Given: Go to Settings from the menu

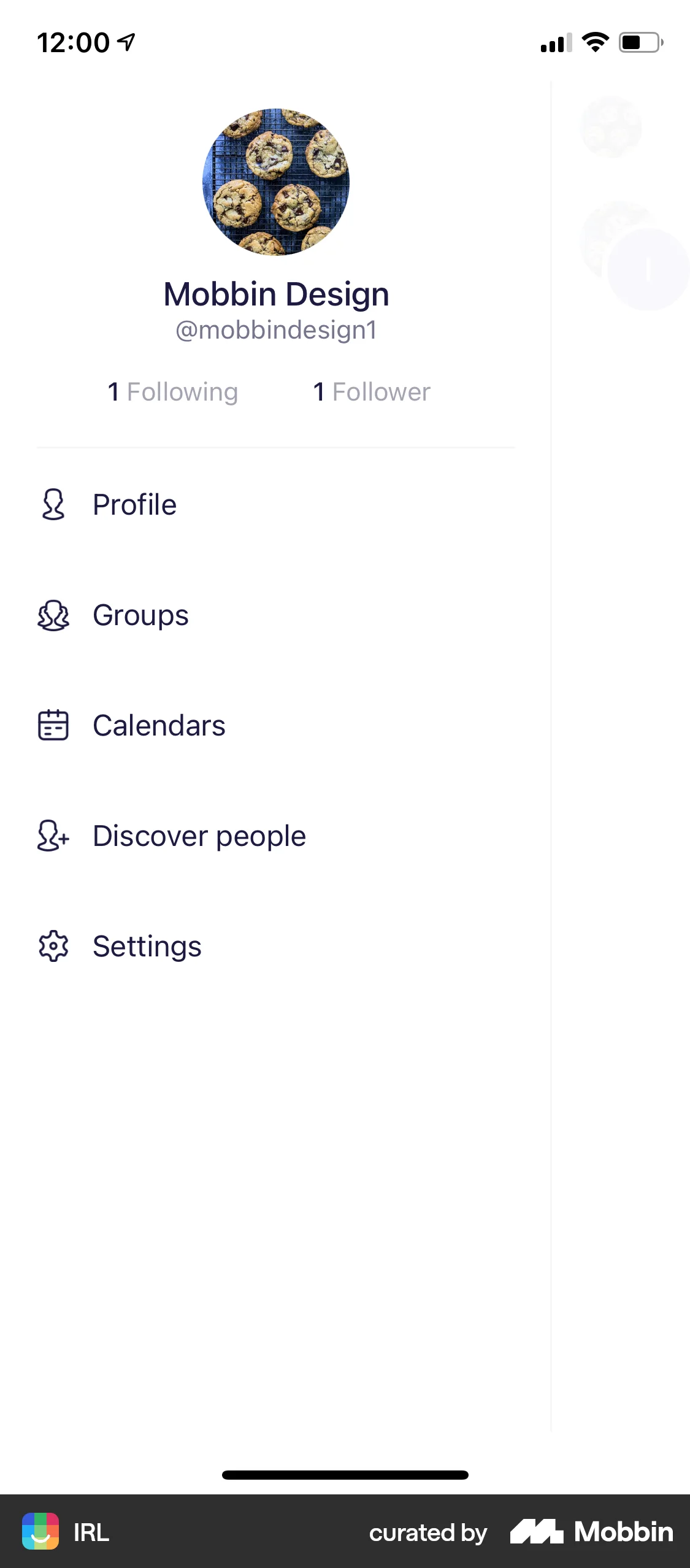Looking at the screenshot, I should [x=147, y=947].
